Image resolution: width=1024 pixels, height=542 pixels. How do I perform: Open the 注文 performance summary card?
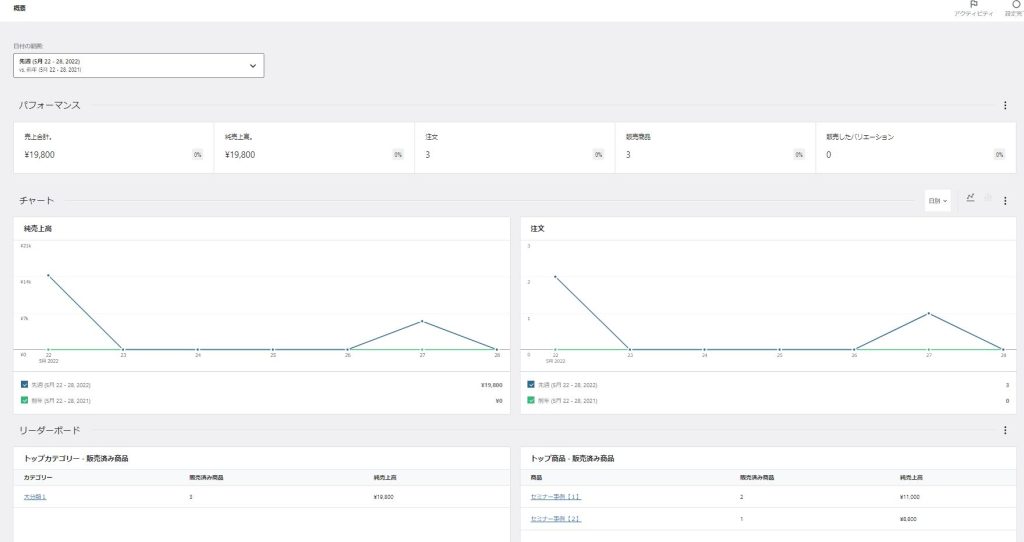click(514, 147)
